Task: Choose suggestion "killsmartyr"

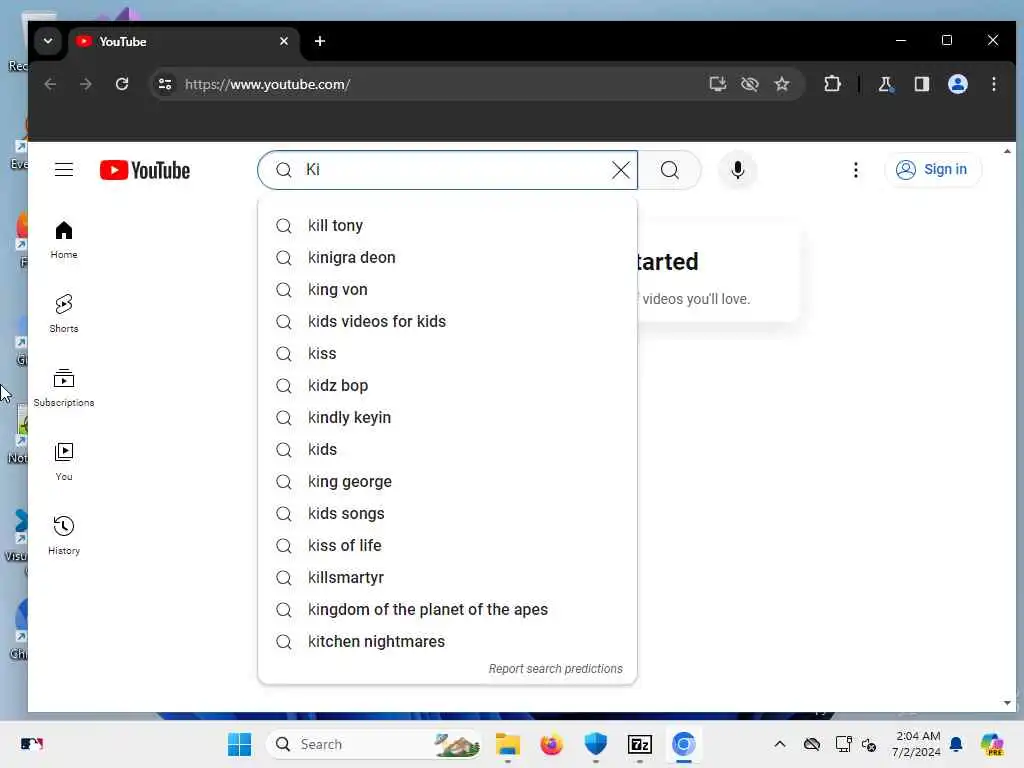Action: click(x=447, y=577)
